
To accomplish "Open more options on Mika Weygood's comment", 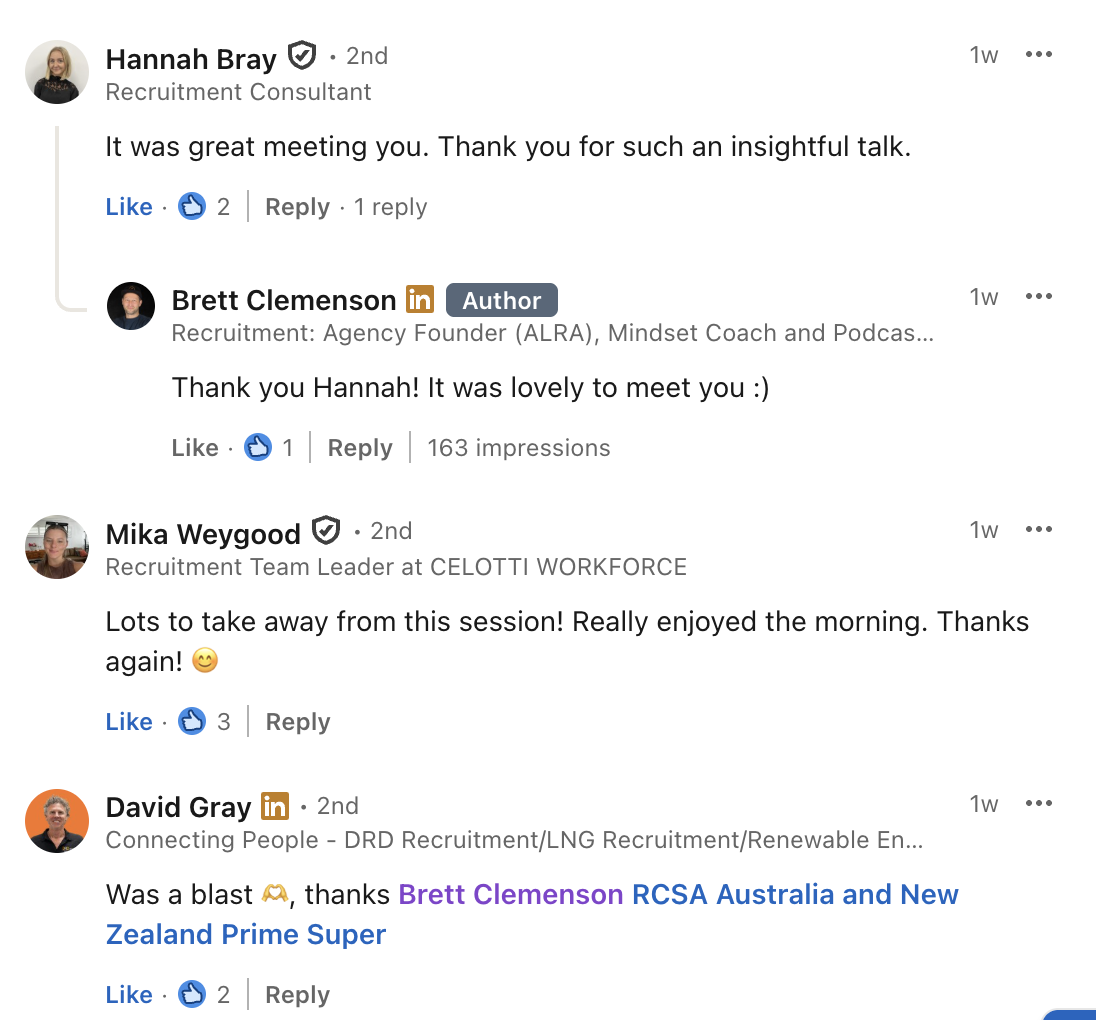I will click(x=1039, y=530).
